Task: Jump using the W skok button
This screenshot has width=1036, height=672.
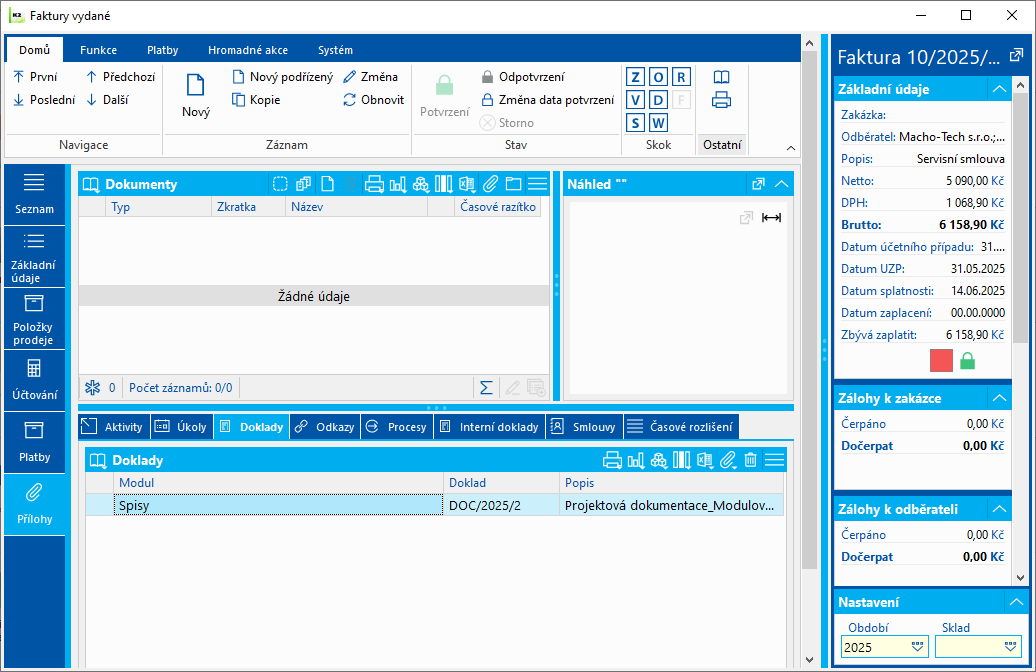Action: click(658, 122)
